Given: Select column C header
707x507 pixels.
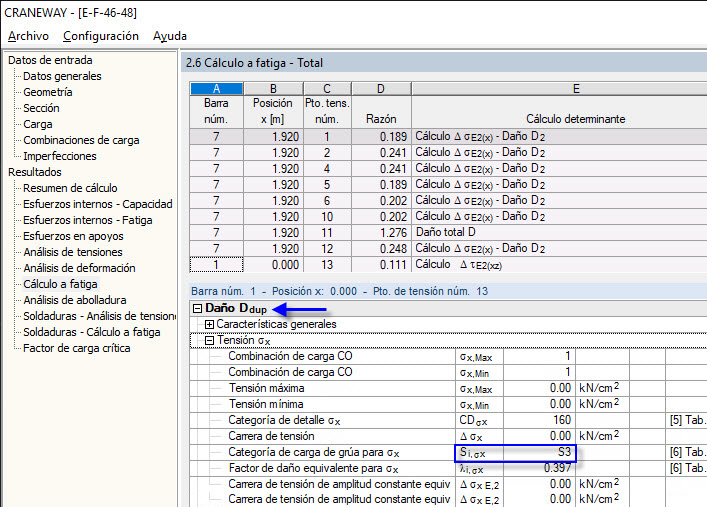Looking at the screenshot, I should click(x=327, y=88).
